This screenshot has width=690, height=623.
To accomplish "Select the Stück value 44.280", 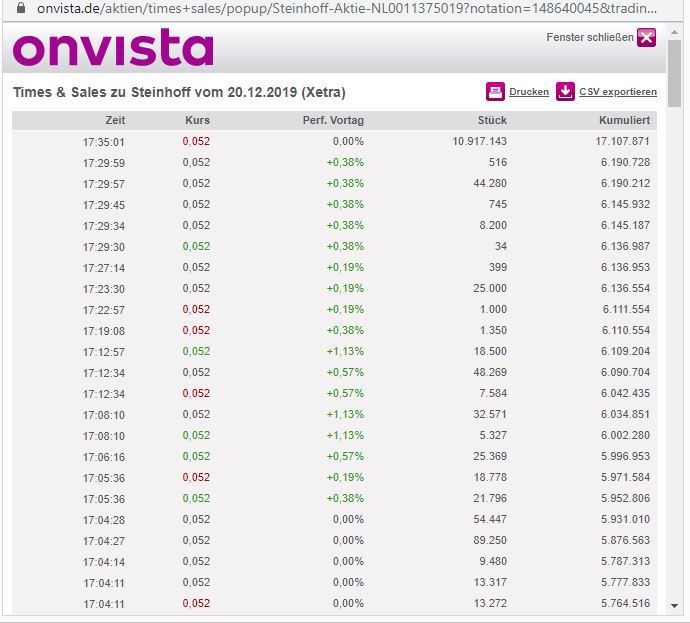I will coord(490,183).
